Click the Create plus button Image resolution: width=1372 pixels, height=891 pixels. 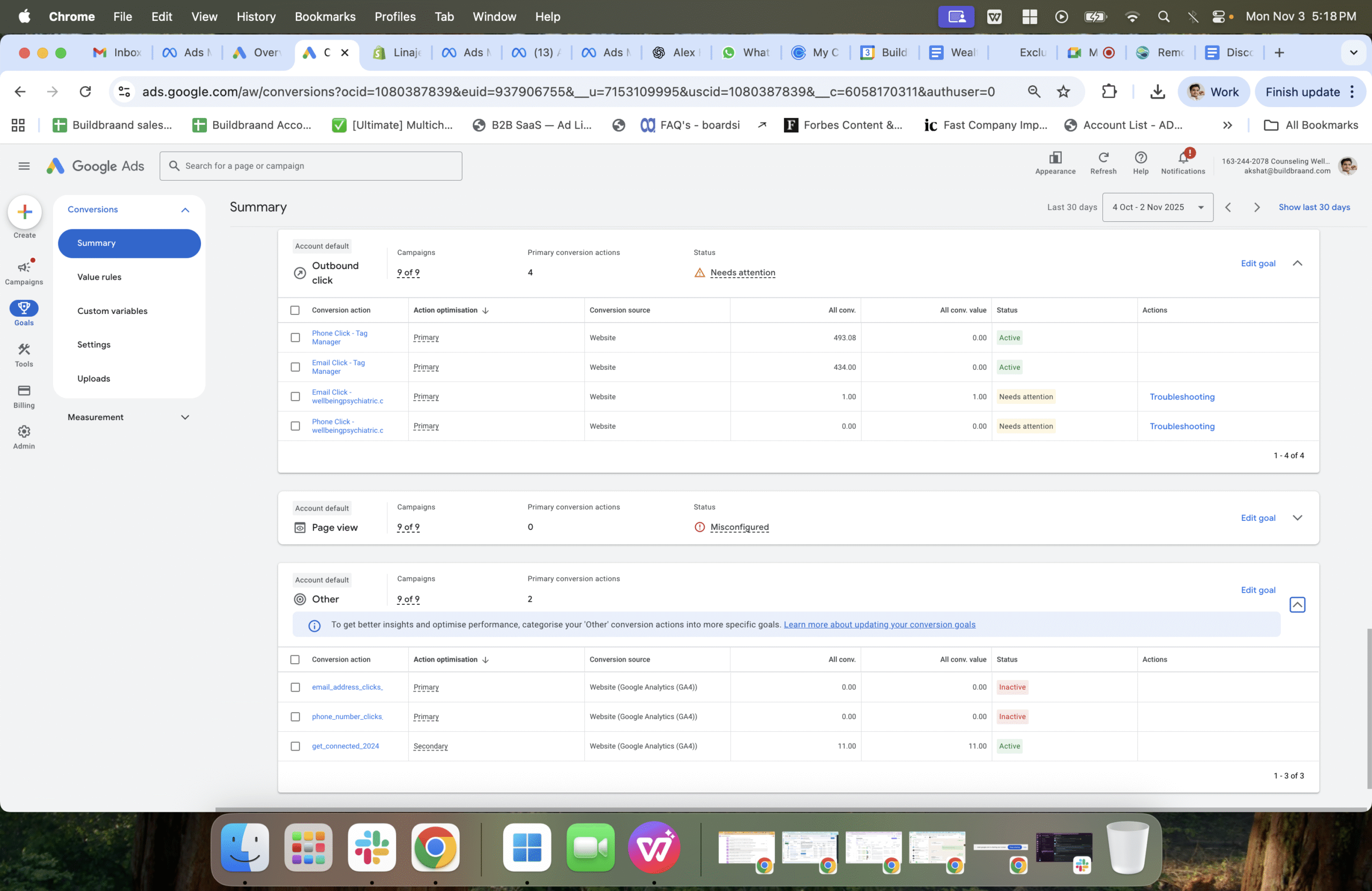(x=24, y=212)
